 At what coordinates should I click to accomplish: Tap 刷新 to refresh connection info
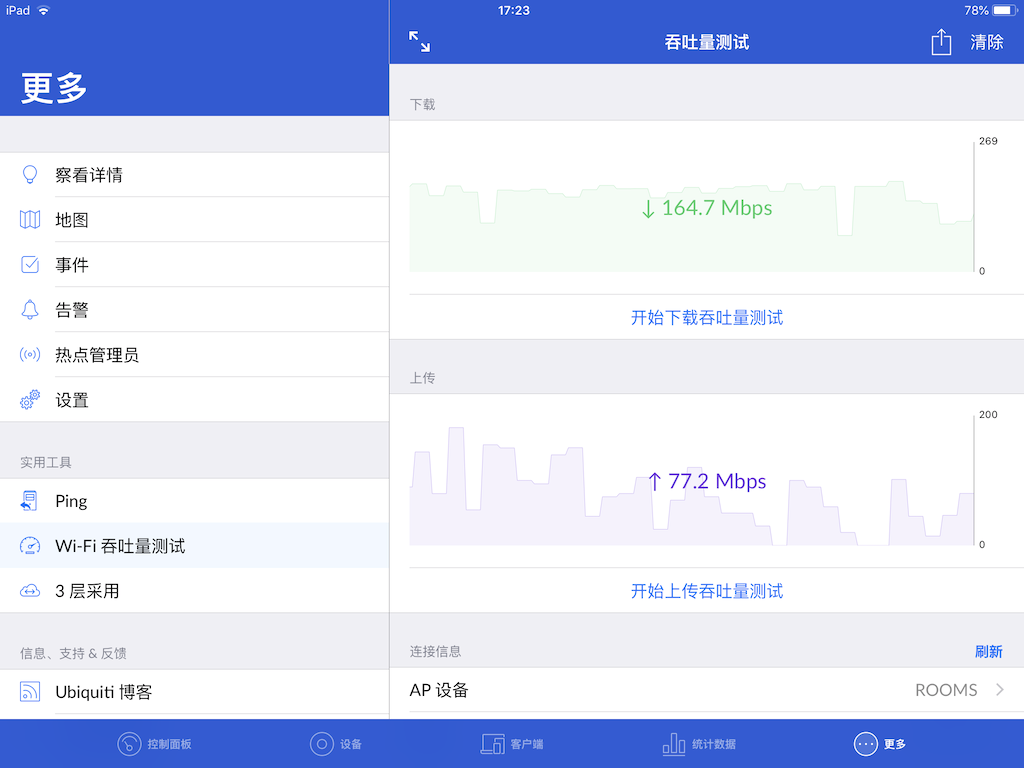pos(989,652)
